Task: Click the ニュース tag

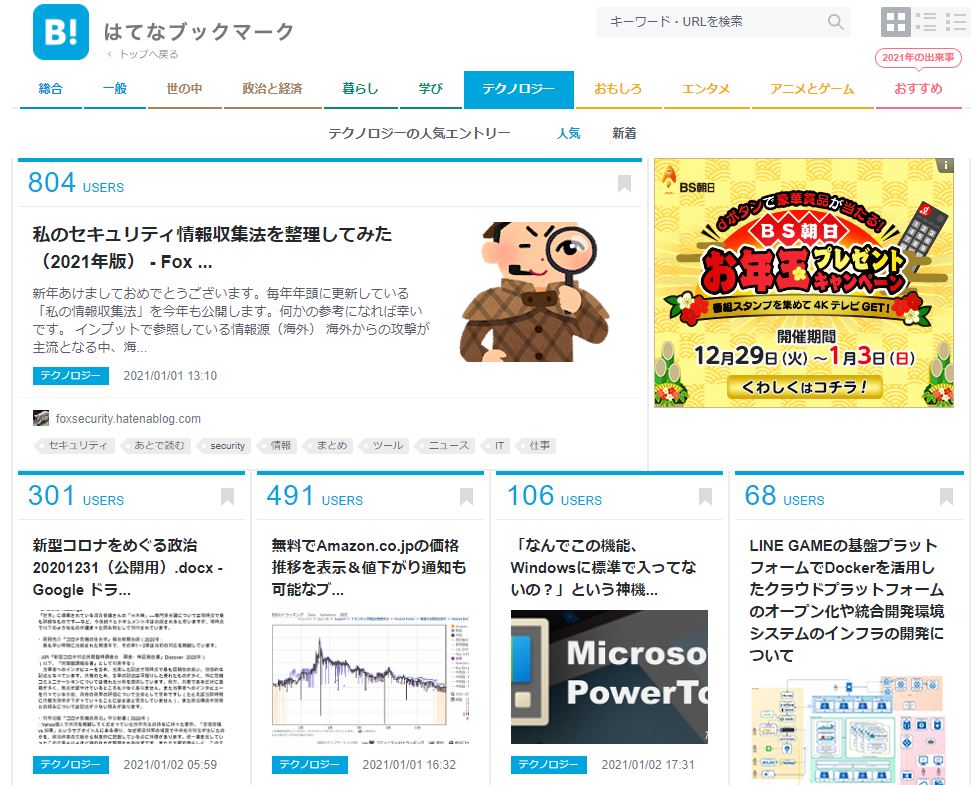Action: pos(445,445)
